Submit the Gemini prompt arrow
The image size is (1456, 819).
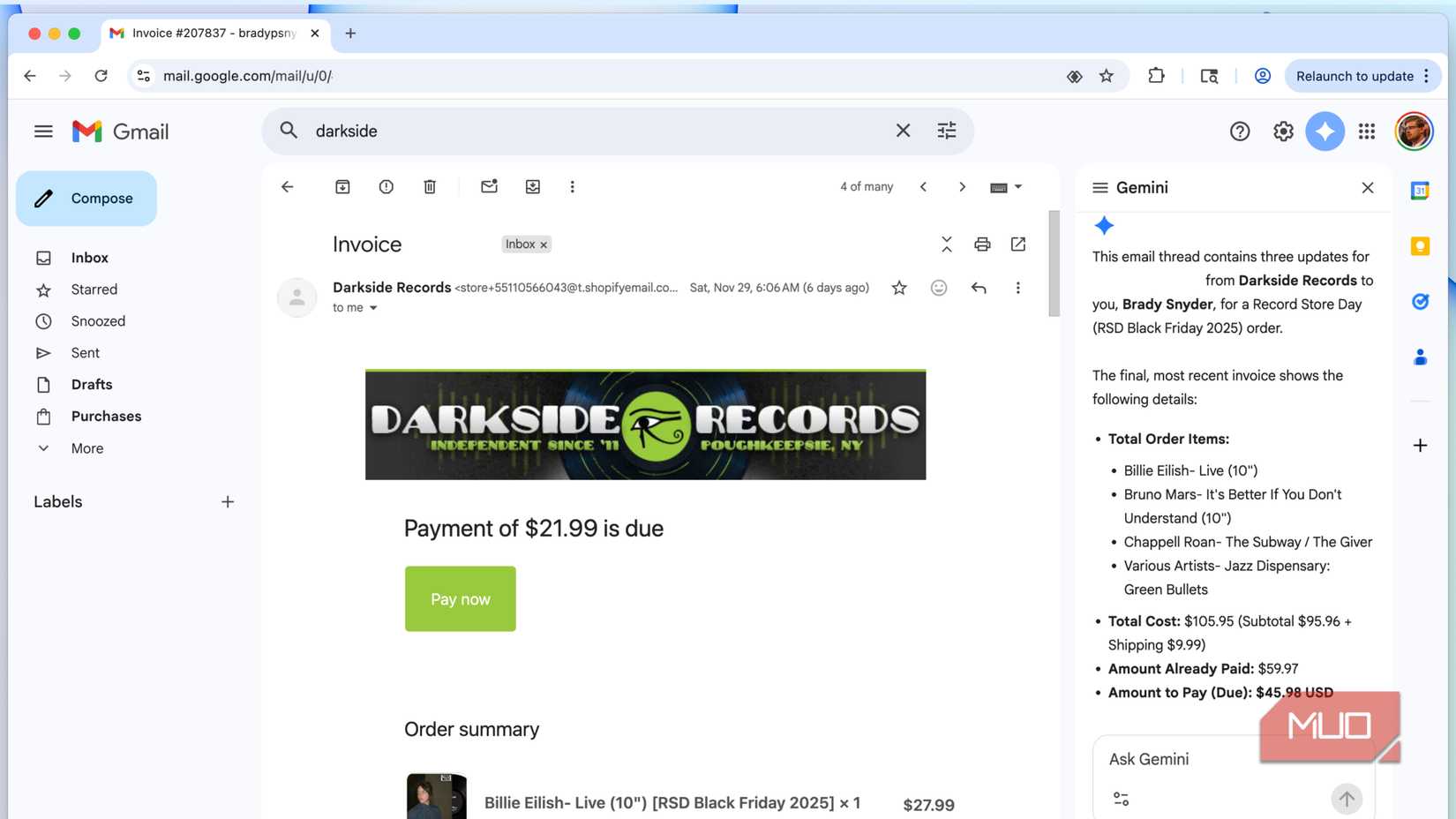[x=1347, y=800]
